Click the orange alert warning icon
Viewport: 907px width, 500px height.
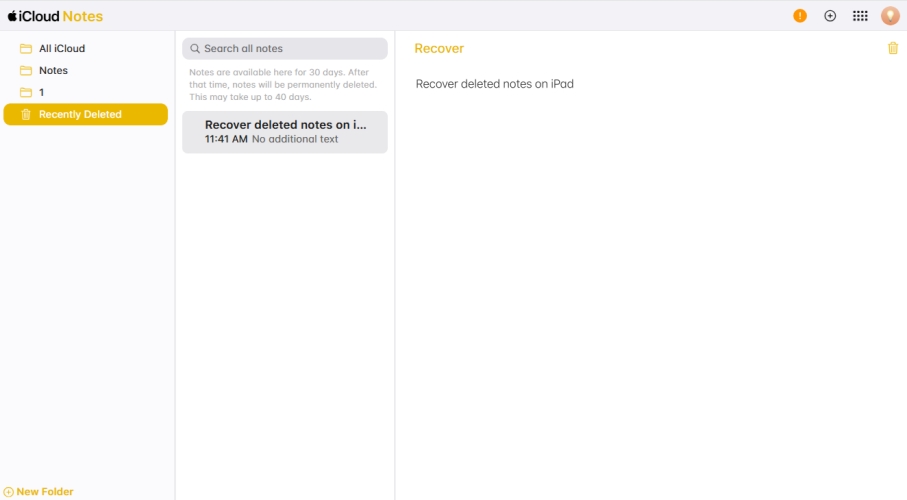point(800,16)
